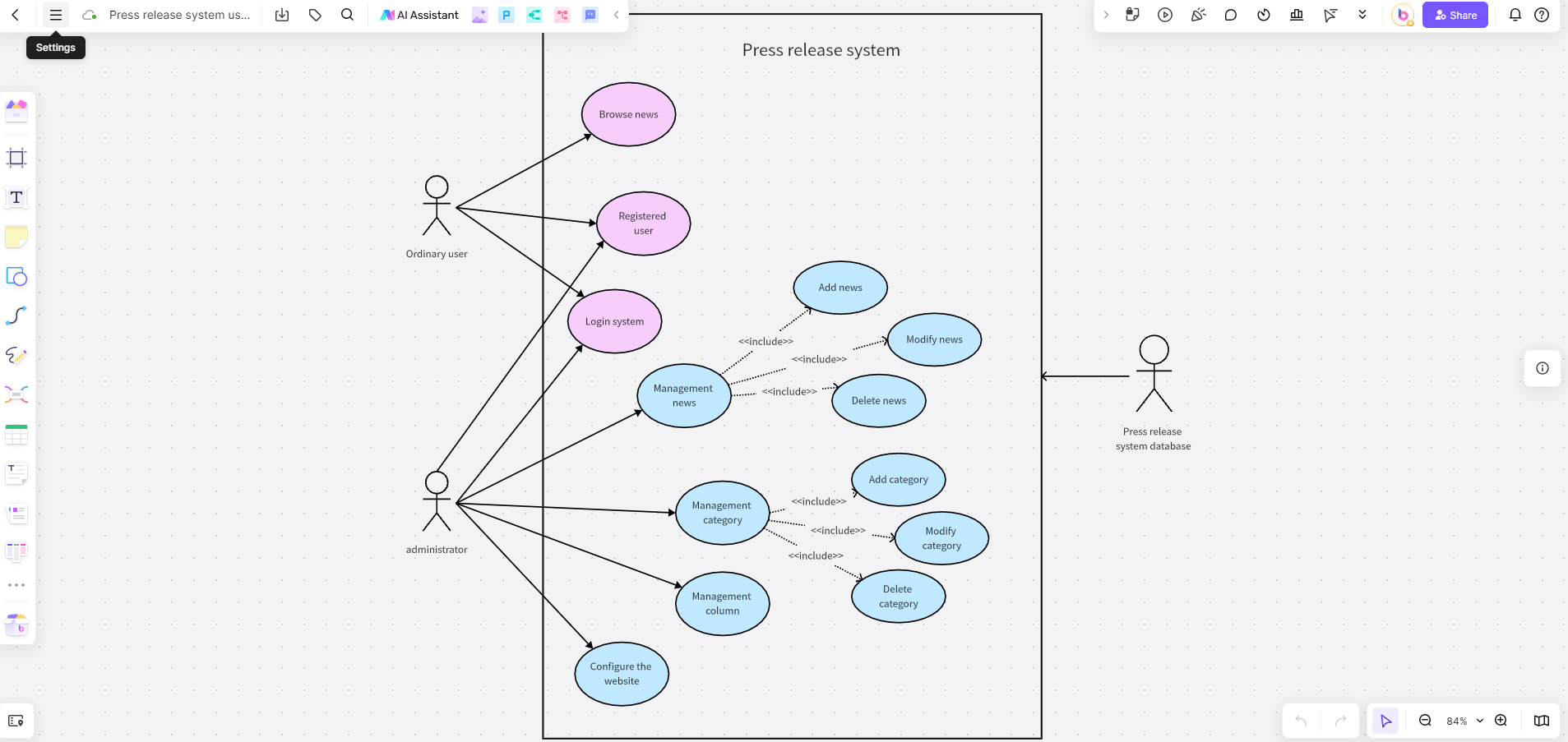The height and width of the screenshot is (742, 1568).
Task: Select the Table tool
Action: point(16,434)
